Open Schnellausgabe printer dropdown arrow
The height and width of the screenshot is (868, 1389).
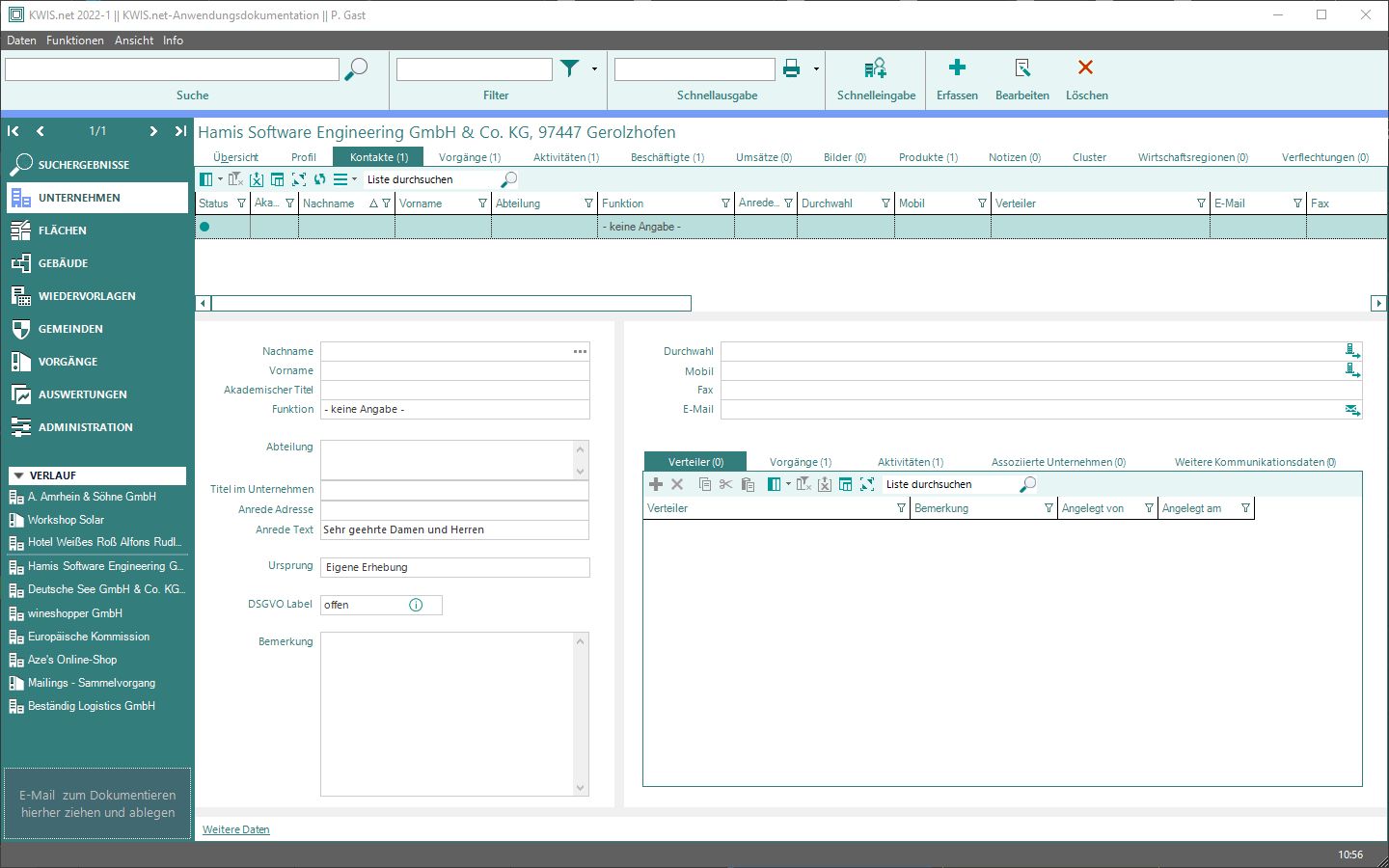pyautogui.click(x=816, y=69)
